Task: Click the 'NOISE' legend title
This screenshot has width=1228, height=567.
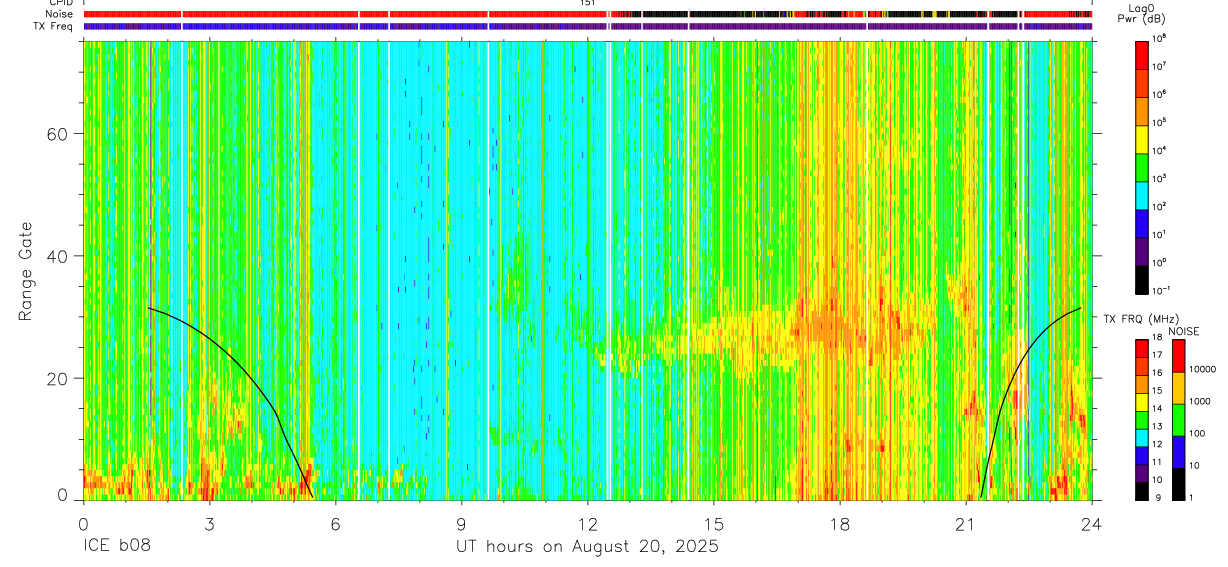Action: (x=1183, y=331)
